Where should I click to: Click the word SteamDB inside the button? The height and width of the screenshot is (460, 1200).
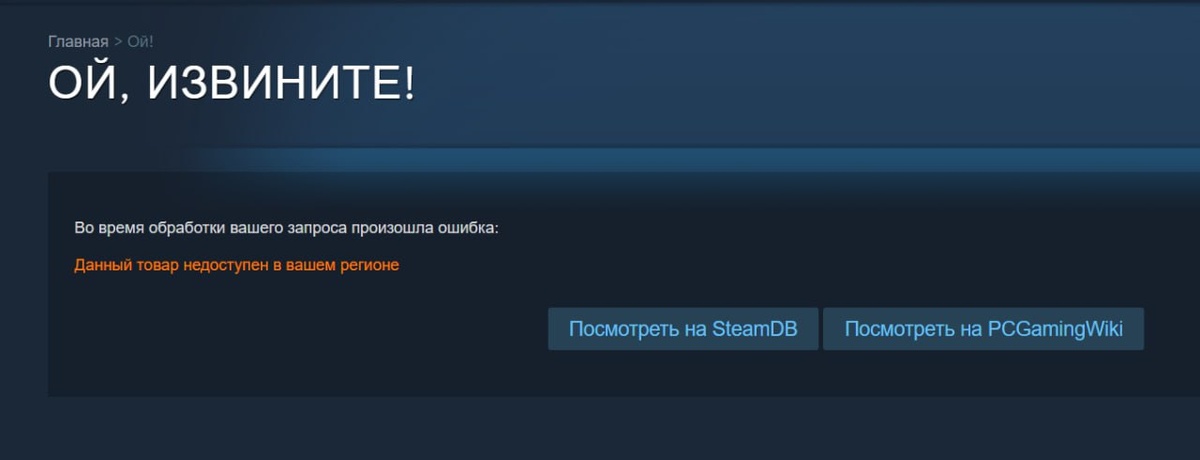tap(755, 329)
